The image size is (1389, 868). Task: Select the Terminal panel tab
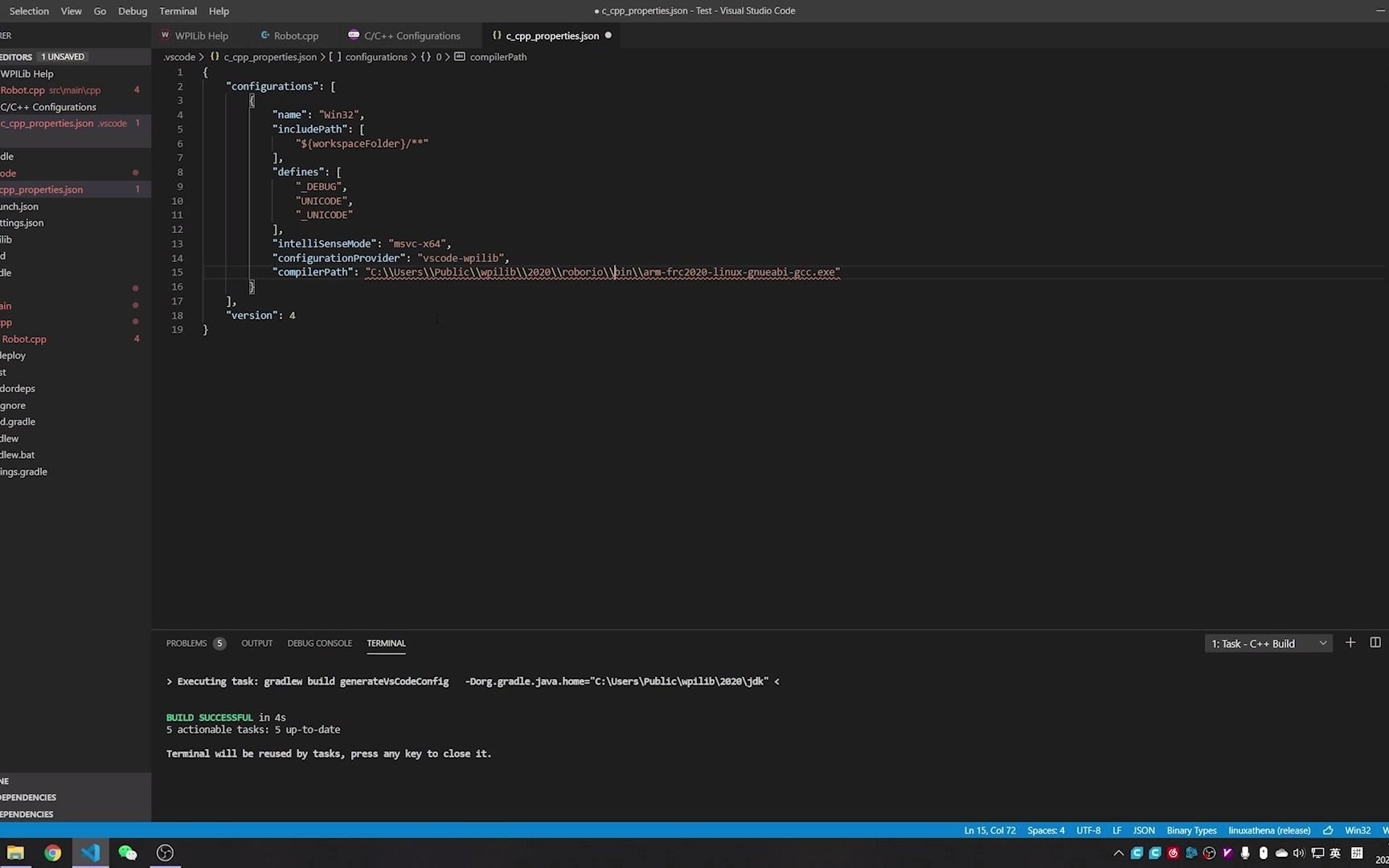(x=386, y=643)
